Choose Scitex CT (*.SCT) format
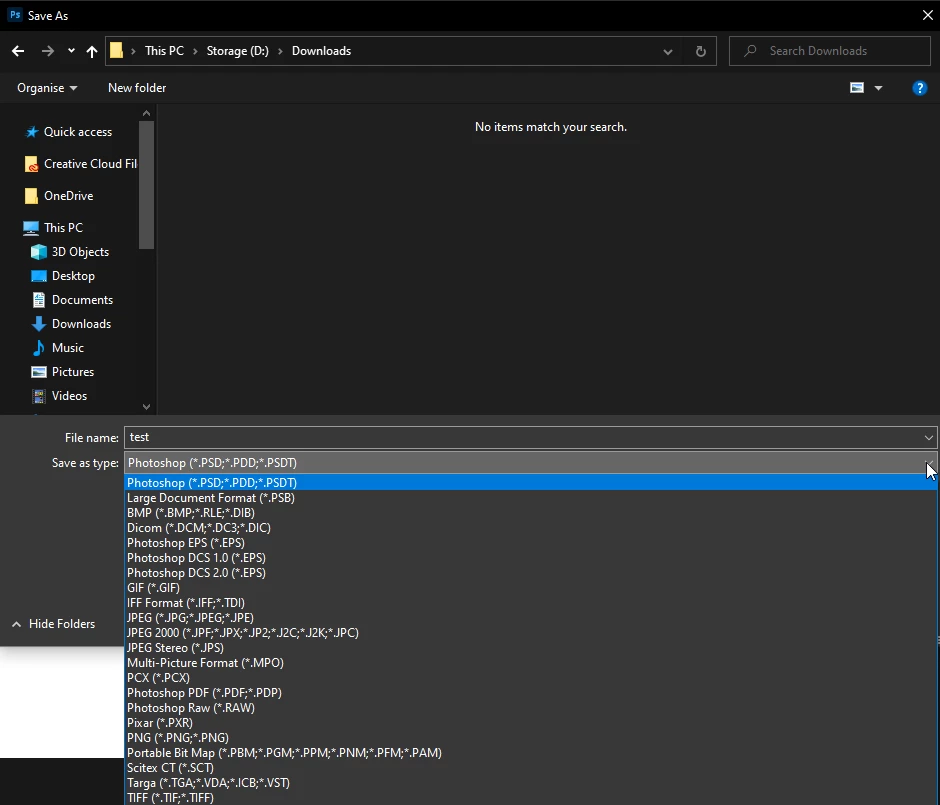The height and width of the screenshot is (805, 940). (x=530, y=767)
